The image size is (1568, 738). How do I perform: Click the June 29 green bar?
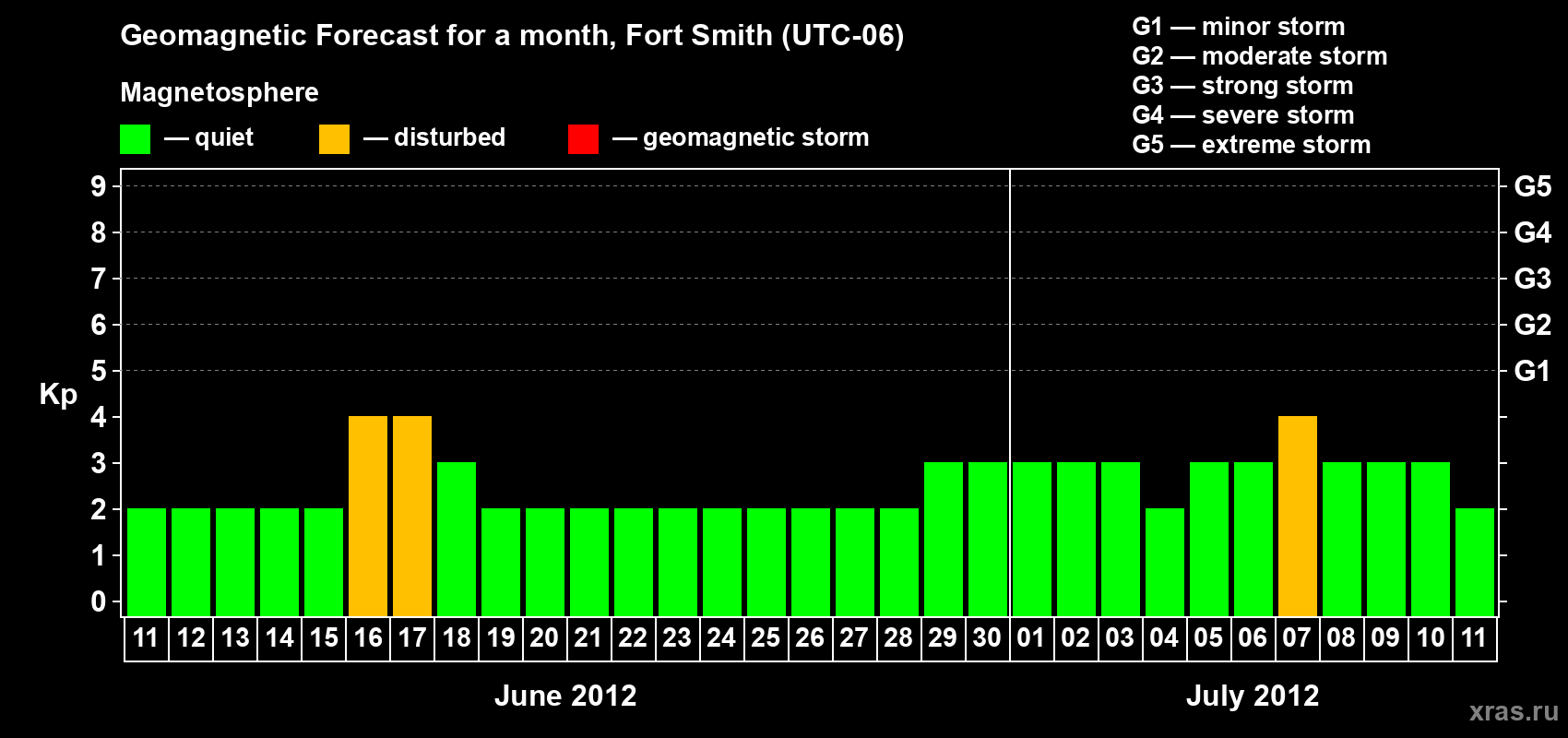click(944, 539)
